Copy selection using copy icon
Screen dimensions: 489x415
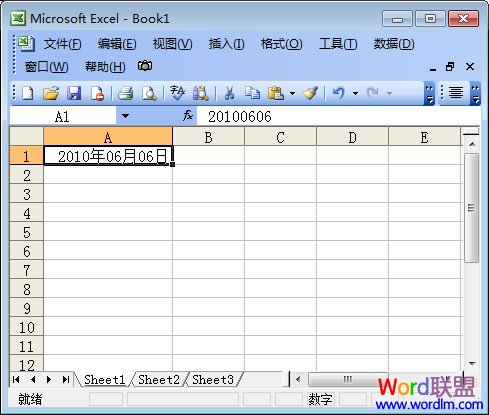[252, 93]
